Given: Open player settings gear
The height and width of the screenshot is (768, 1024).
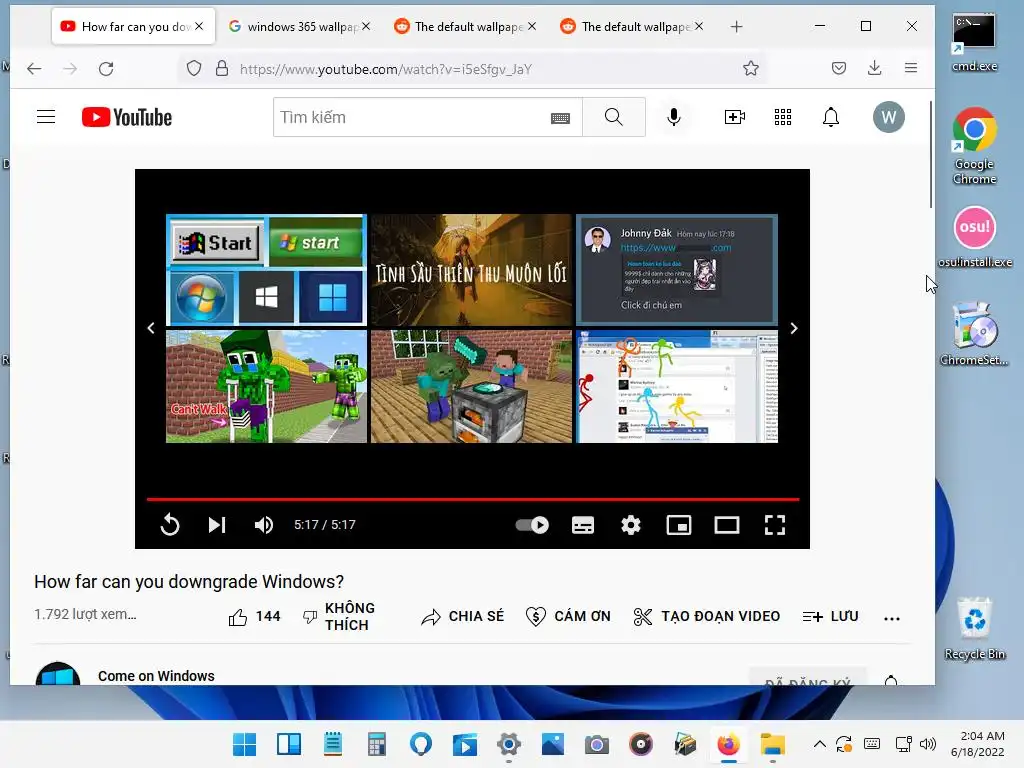Looking at the screenshot, I should pyautogui.click(x=631, y=525).
